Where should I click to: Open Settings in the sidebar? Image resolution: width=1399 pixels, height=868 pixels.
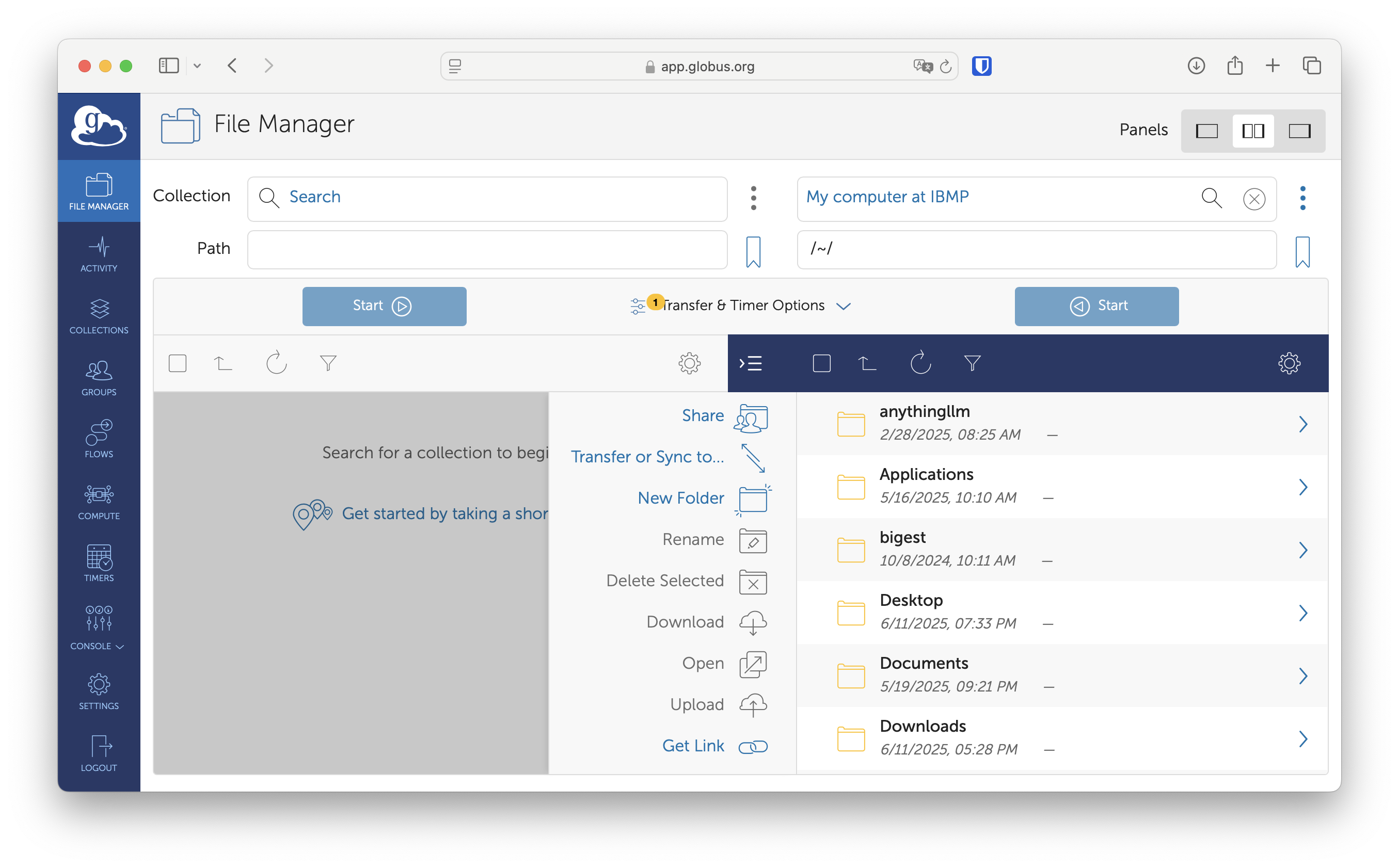[99, 692]
